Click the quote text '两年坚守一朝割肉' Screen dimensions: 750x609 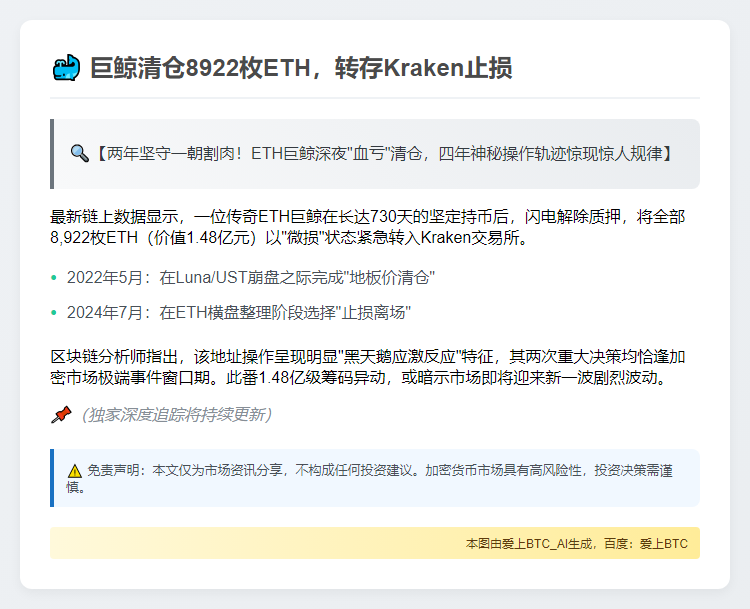170,154
